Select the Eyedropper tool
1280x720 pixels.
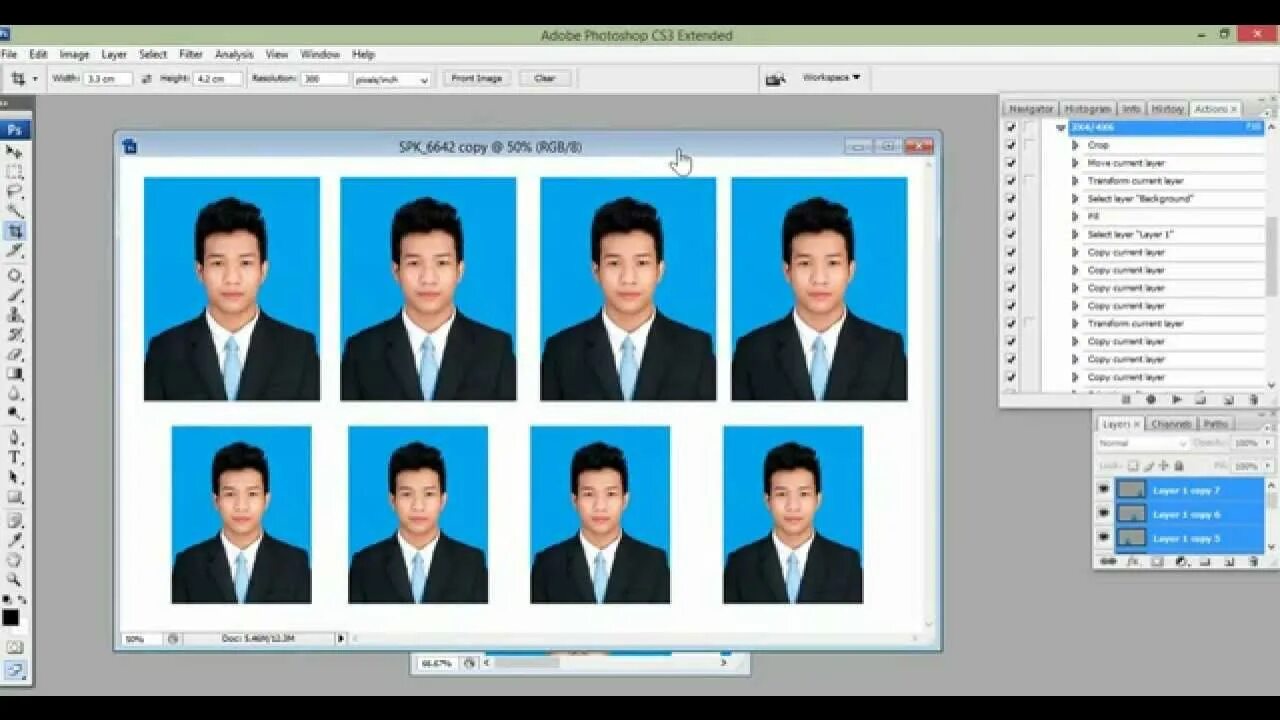(14, 540)
